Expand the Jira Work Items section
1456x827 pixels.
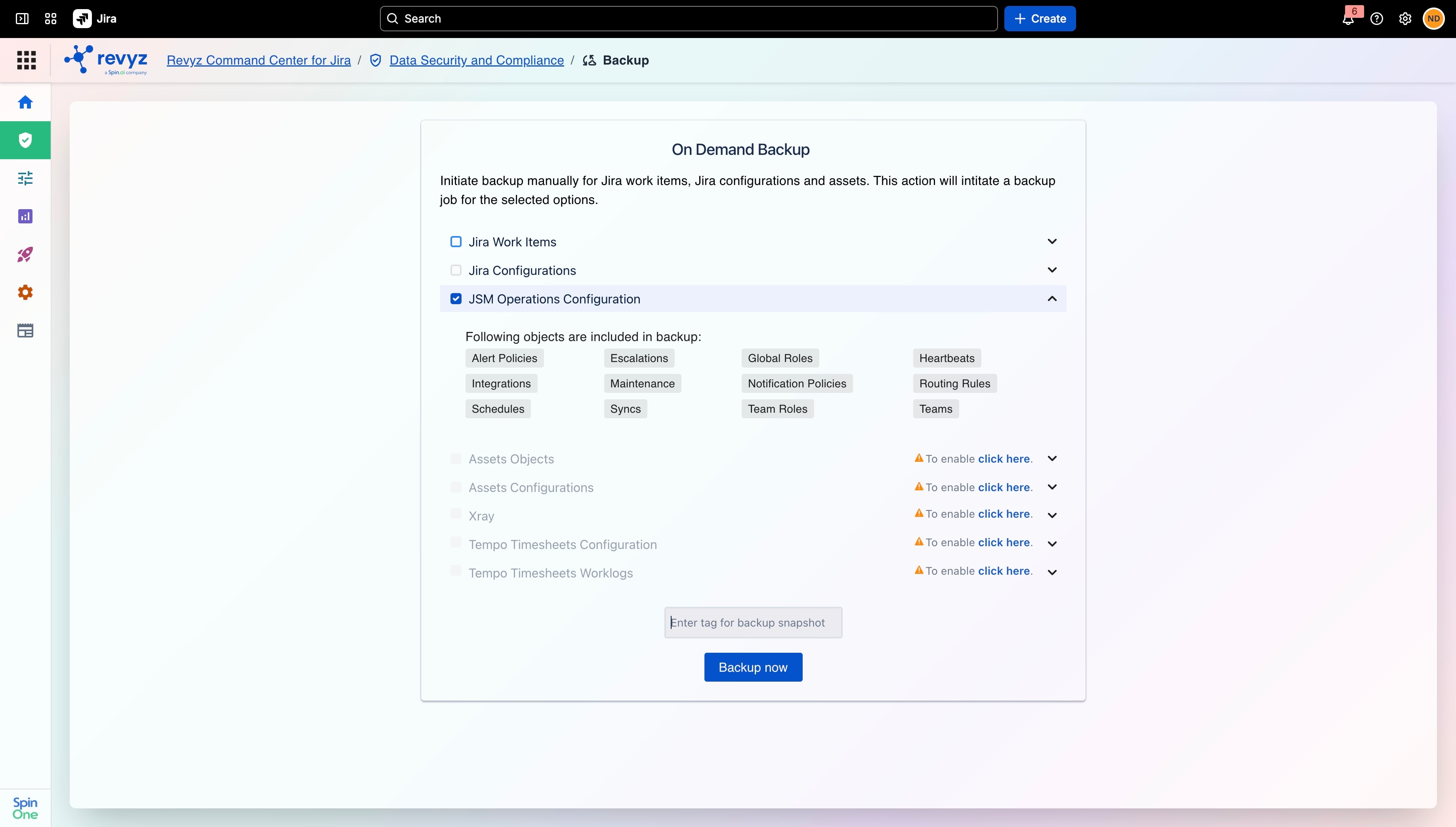click(1052, 241)
